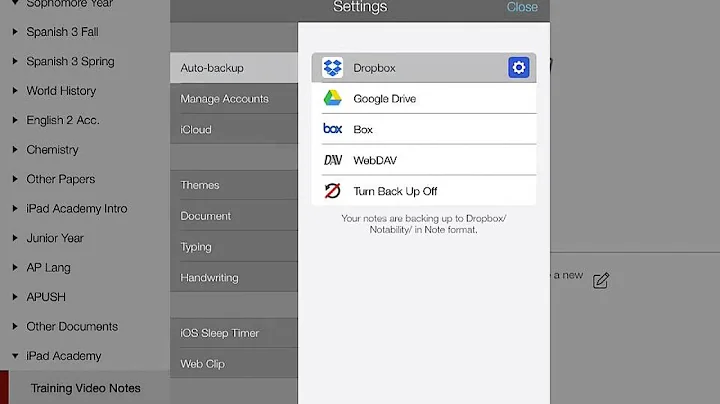Expand the Chemistry folder triangle
The width and height of the screenshot is (720, 404).
15,149
